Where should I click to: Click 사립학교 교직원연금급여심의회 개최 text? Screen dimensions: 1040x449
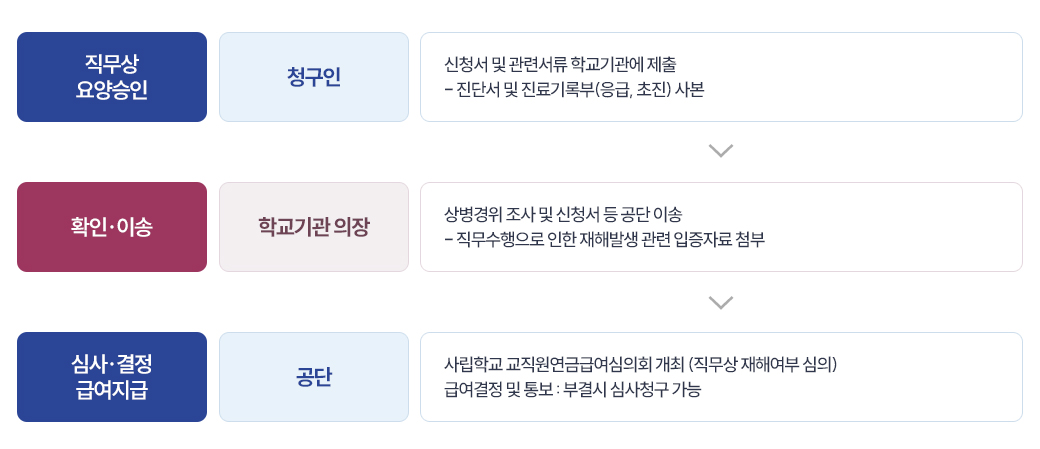[x=564, y=365]
